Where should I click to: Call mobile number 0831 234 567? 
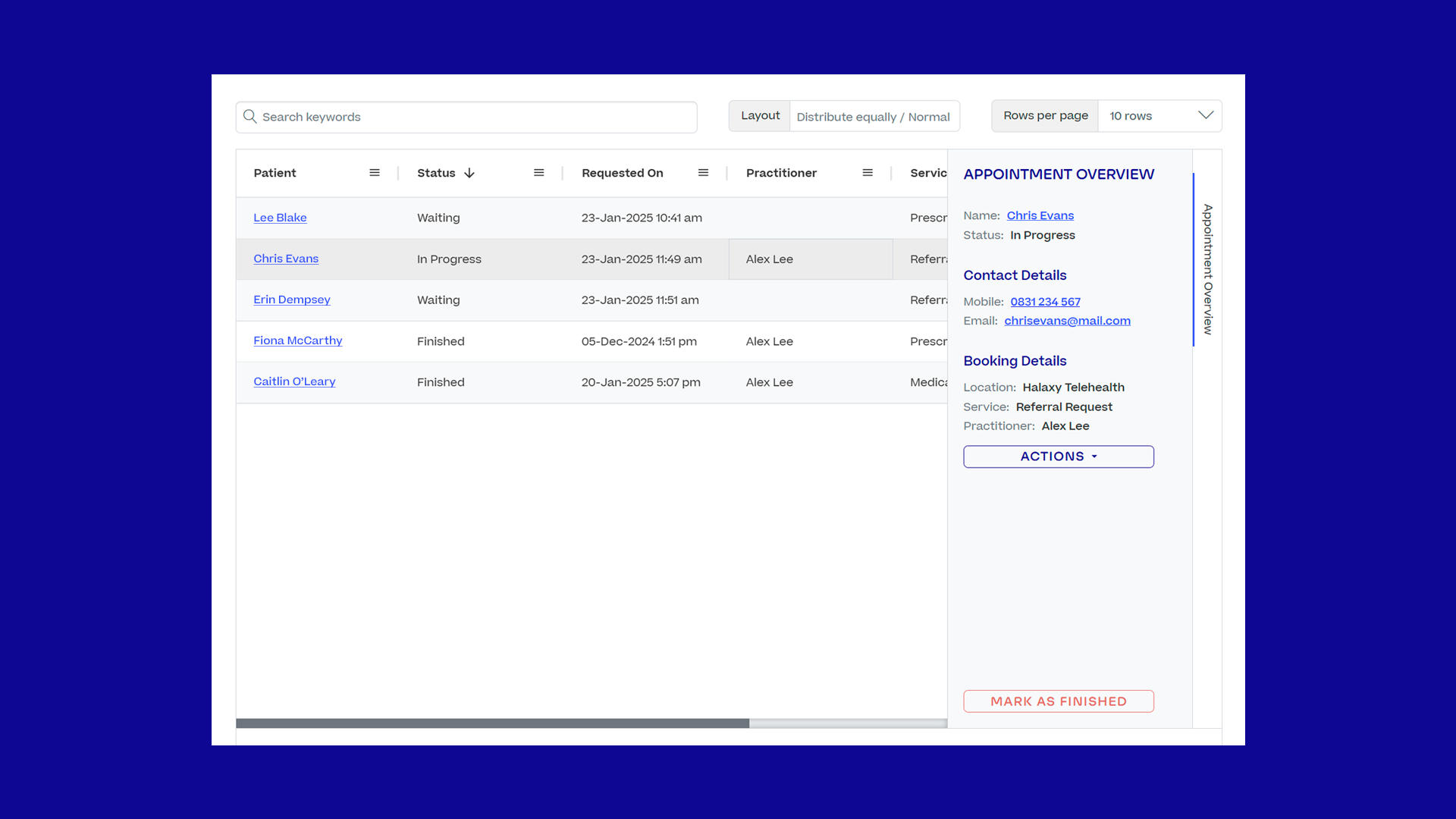coord(1045,302)
